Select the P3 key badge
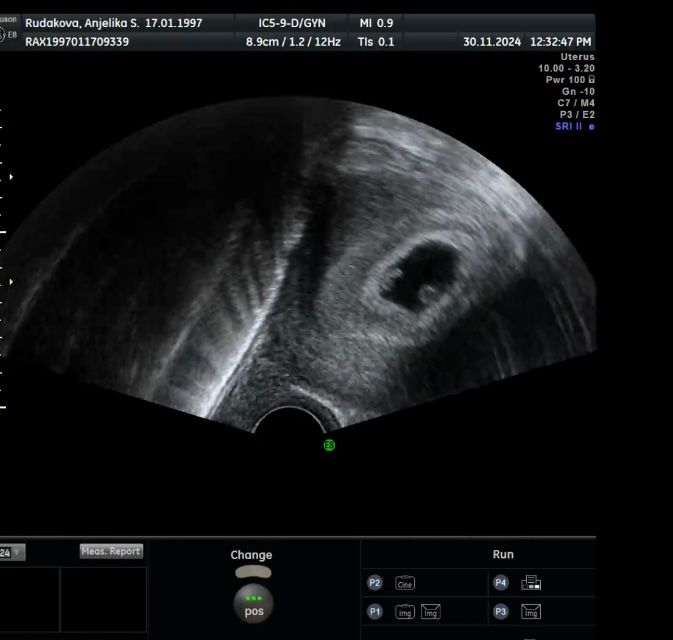 tap(500, 612)
